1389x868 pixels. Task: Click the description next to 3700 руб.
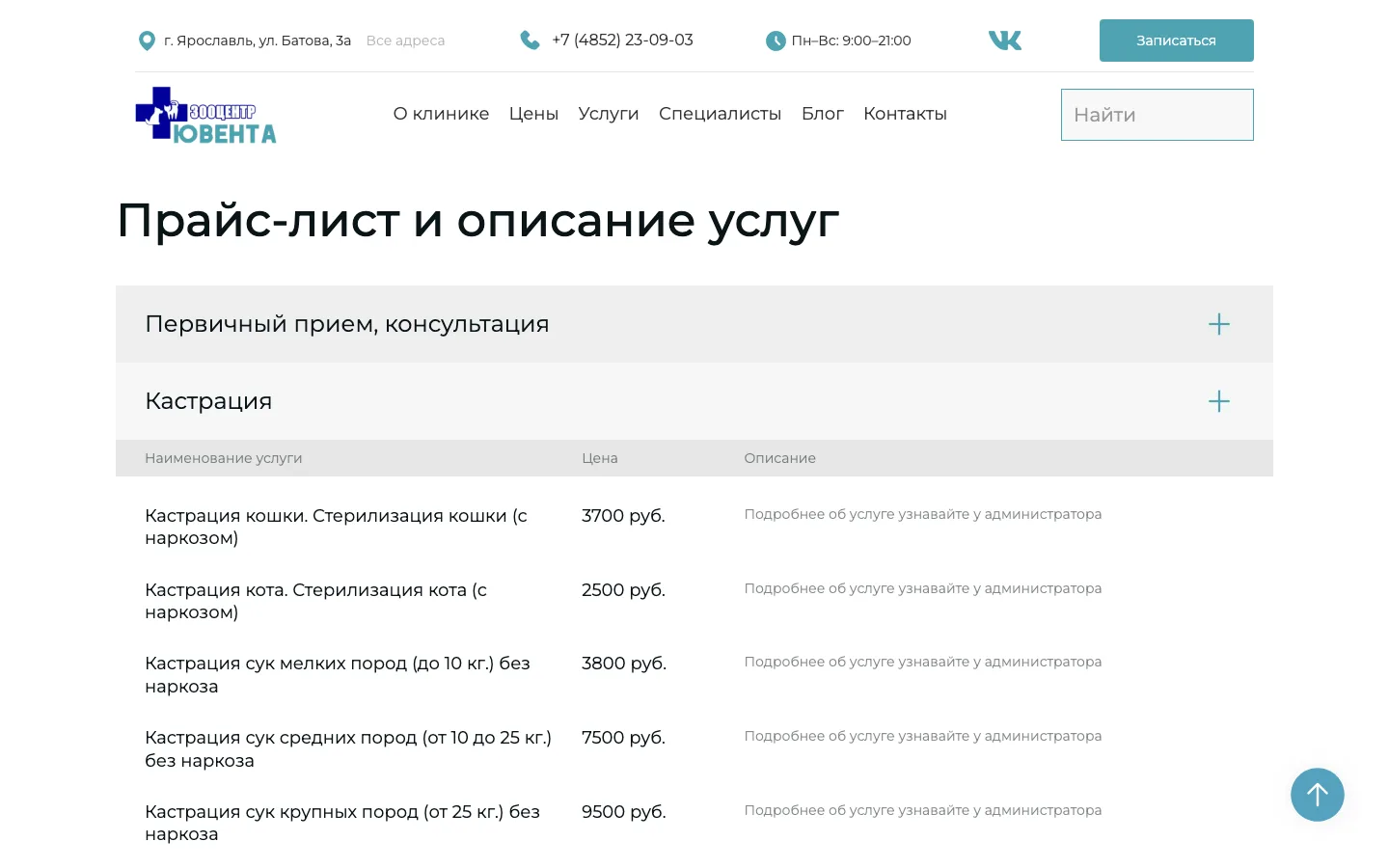click(x=922, y=515)
